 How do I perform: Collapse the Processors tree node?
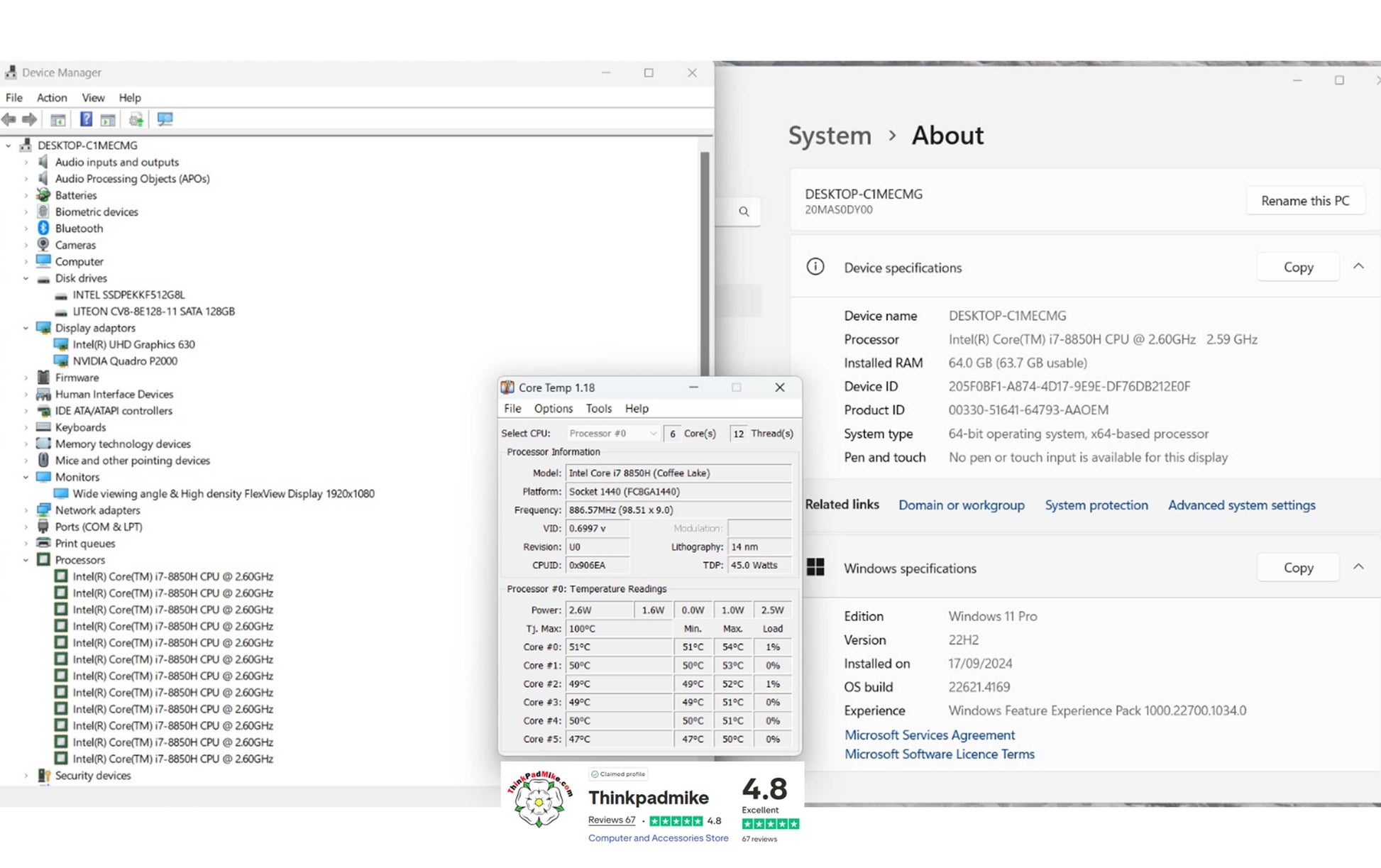click(26, 560)
